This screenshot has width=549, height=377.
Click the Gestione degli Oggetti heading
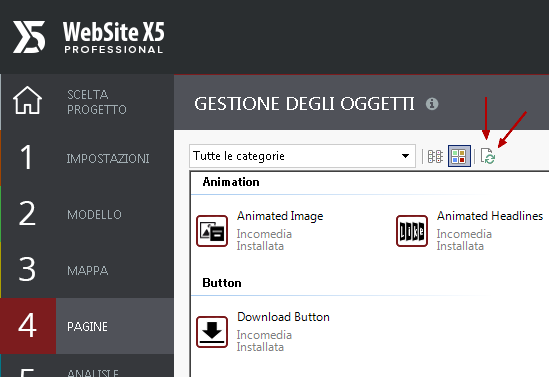[x=304, y=104]
